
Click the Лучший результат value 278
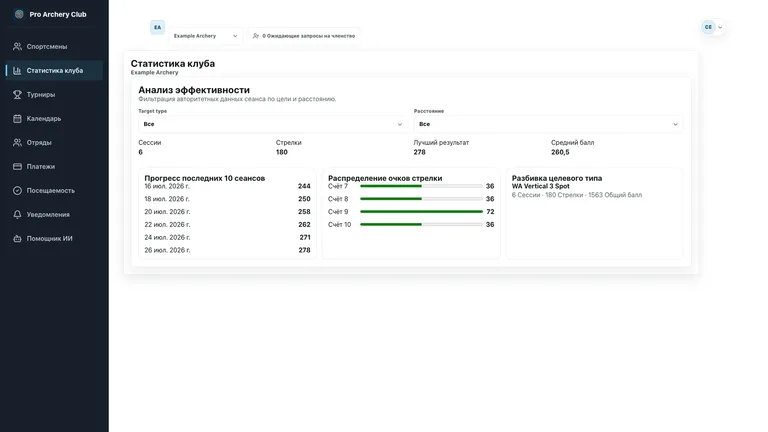419,152
